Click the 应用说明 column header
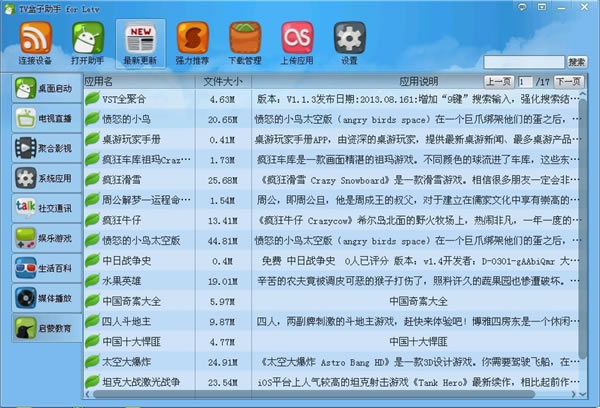This screenshot has width=600, height=408. click(x=419, y=82)
